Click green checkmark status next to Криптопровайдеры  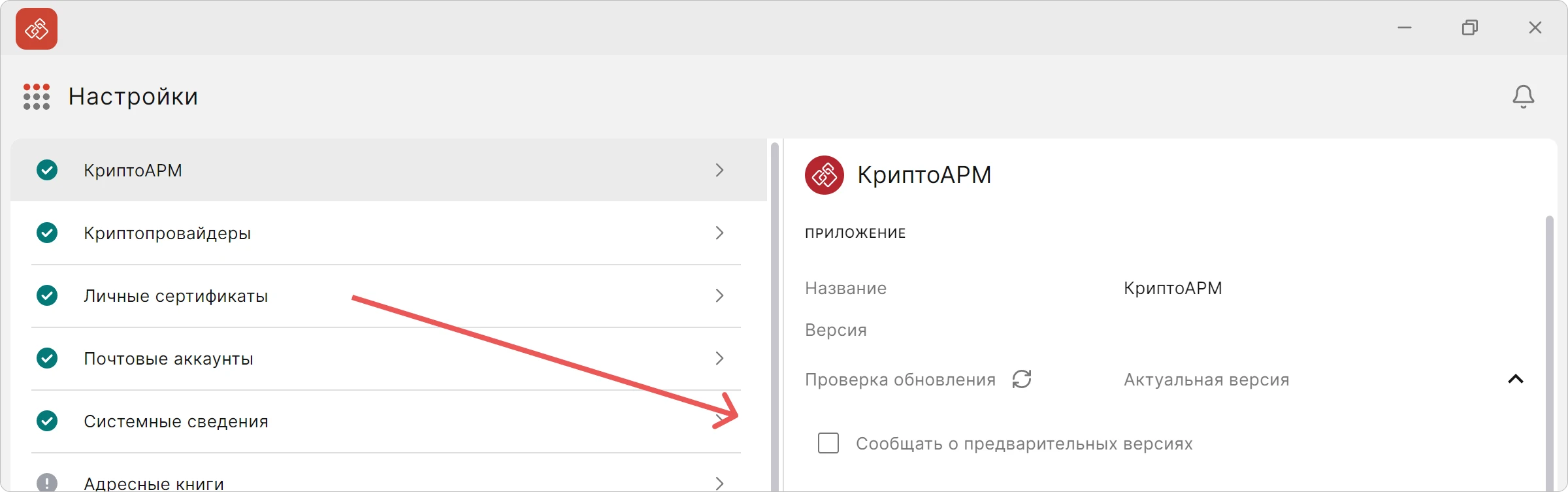click(x=47, y=233)
